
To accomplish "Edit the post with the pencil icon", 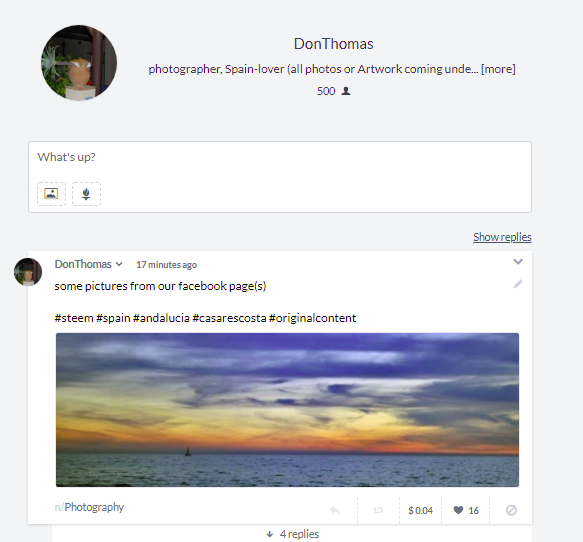I will pos(518,284).
